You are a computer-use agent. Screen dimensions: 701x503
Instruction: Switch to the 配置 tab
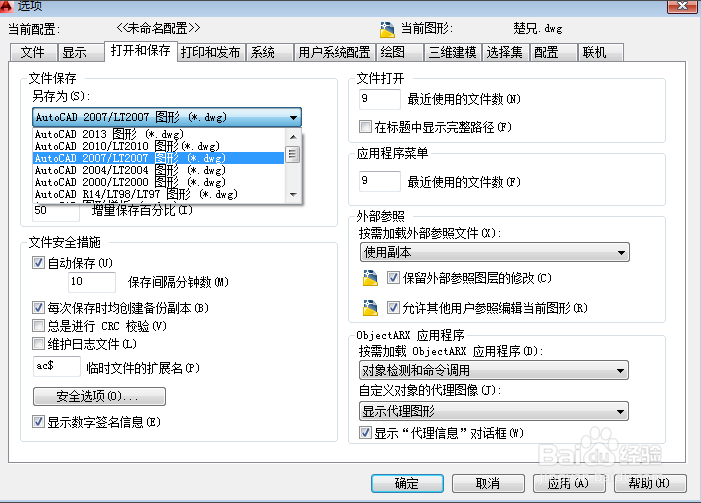pyautogui.click(x=553, y=52)
